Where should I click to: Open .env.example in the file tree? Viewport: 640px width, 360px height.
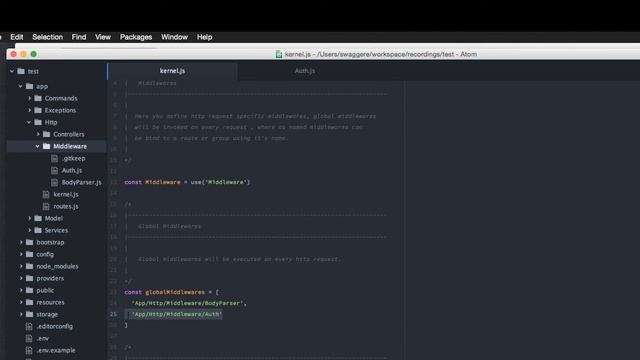pyautogui.click(x=56, y=350)
